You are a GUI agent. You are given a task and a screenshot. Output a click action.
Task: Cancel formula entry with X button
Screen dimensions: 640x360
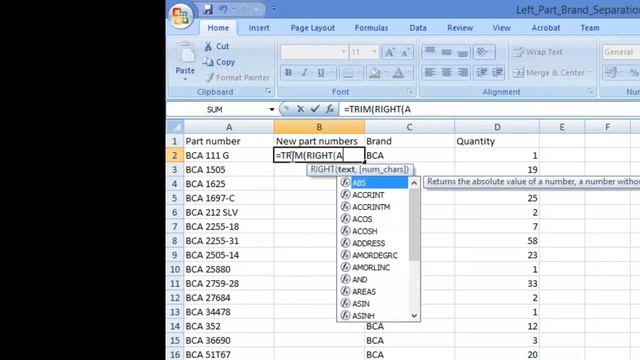(300, 109)
